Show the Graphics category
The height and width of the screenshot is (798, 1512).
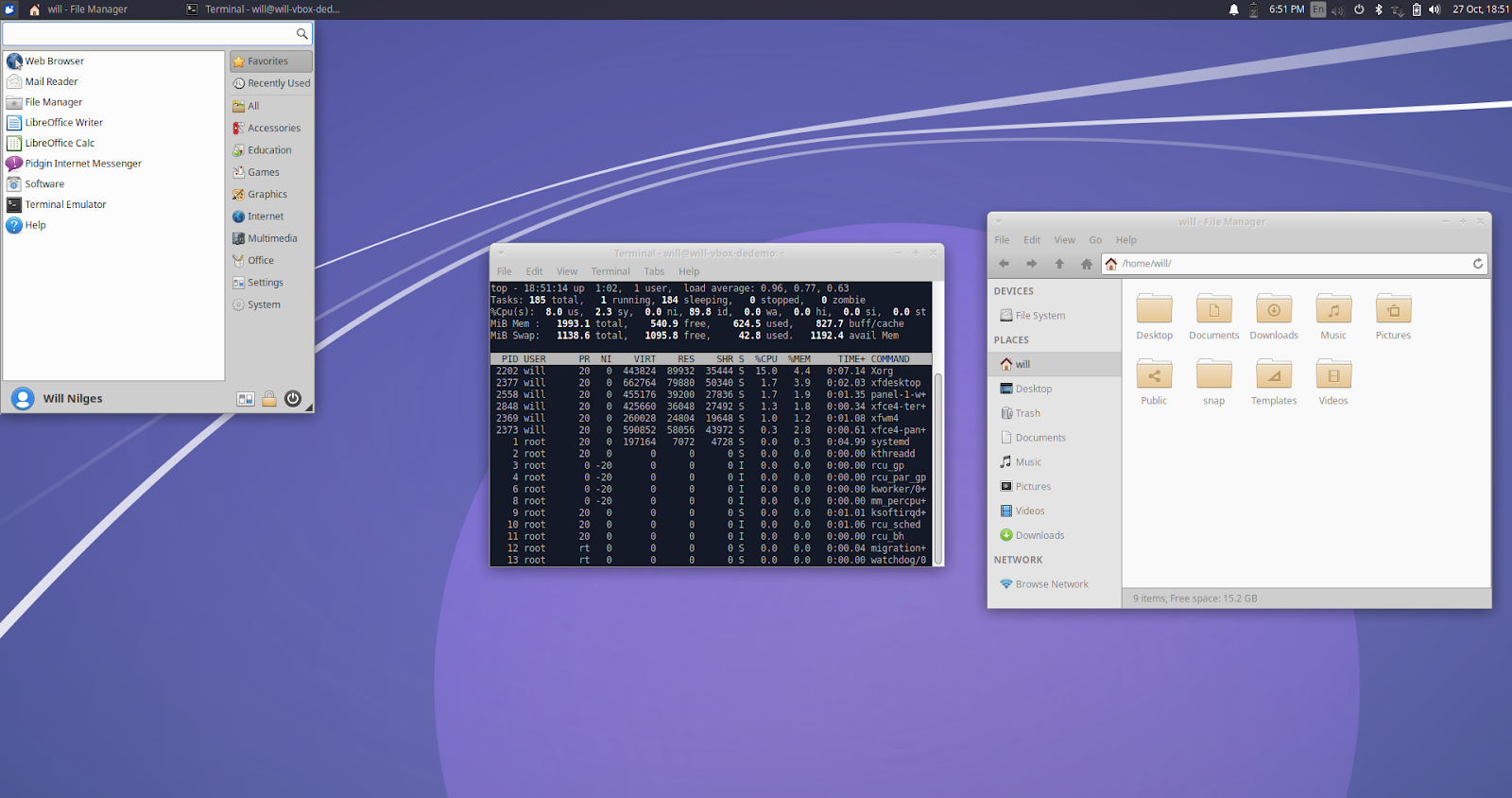click(271, 194)
